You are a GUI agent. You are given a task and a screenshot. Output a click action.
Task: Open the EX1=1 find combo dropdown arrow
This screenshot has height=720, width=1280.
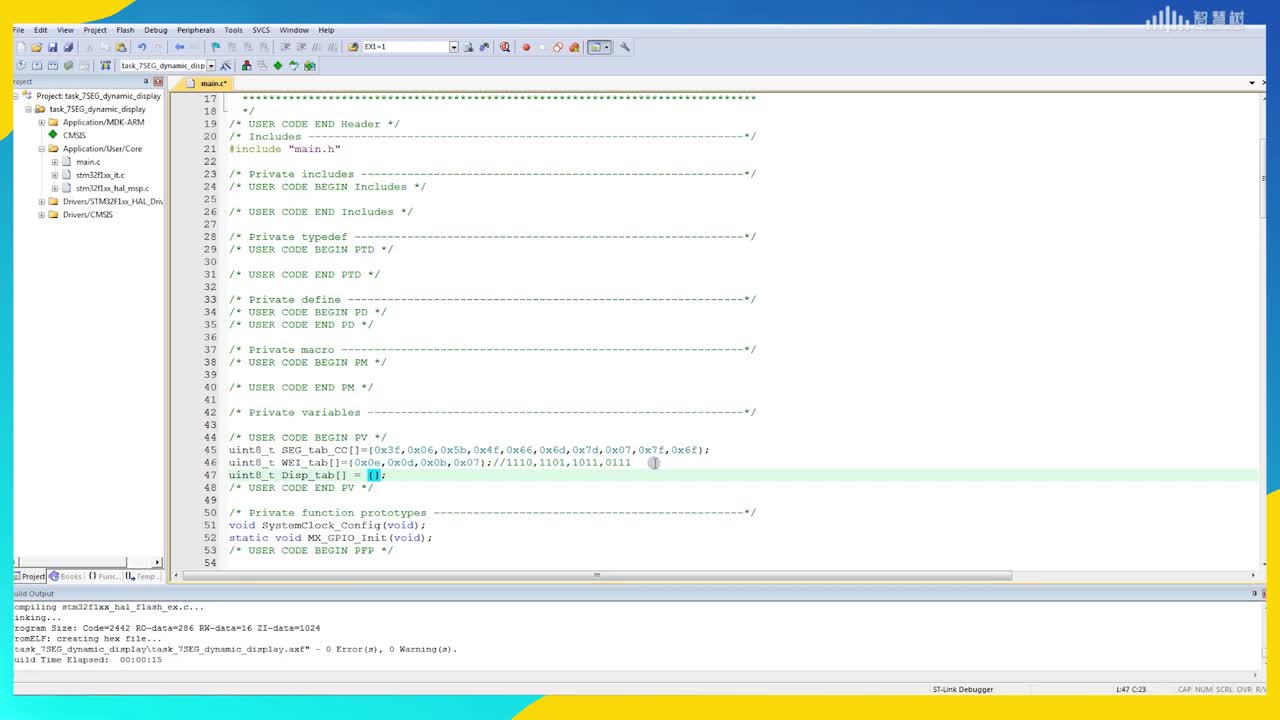(454, 47)
